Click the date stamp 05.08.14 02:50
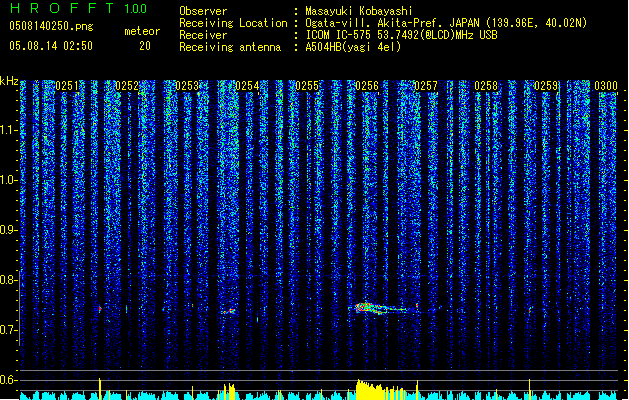This screenshot has width=629, height=400. point(51,46)
